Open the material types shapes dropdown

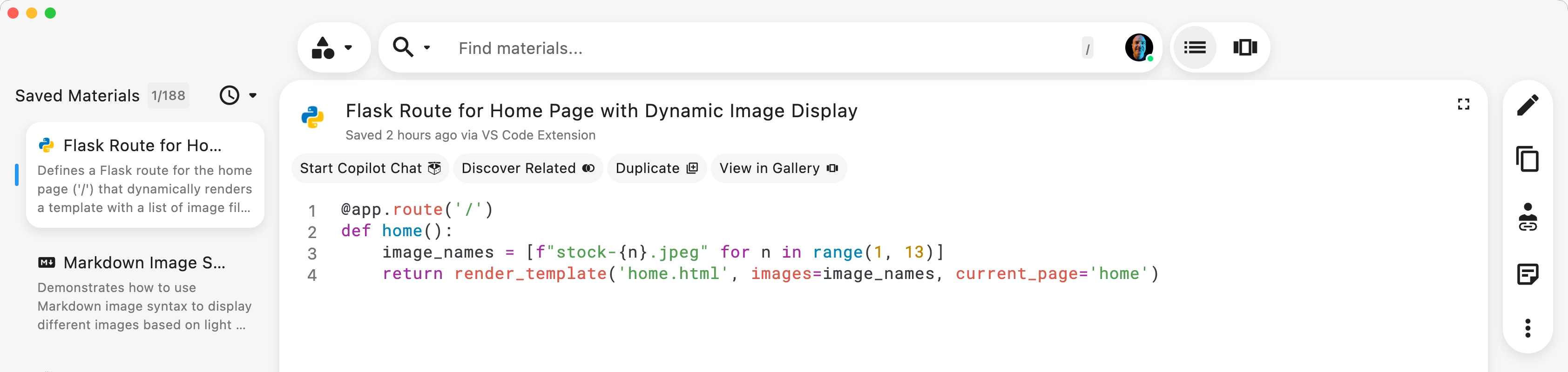click(333, 47)
